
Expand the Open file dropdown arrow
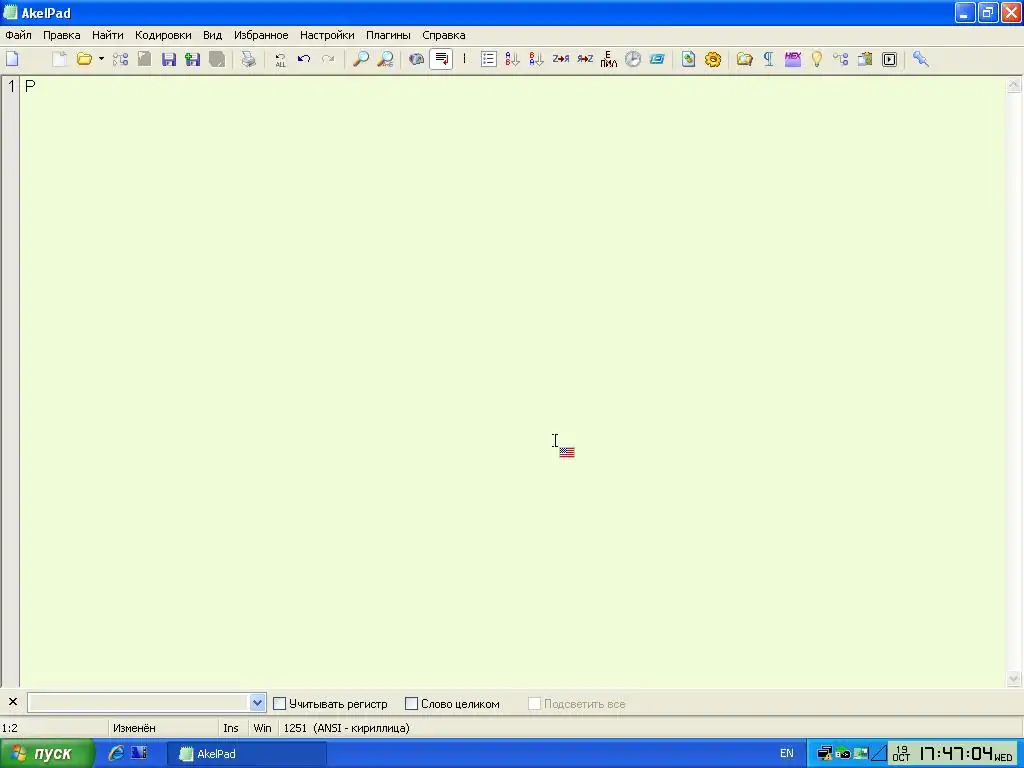(x=101, y=59)
